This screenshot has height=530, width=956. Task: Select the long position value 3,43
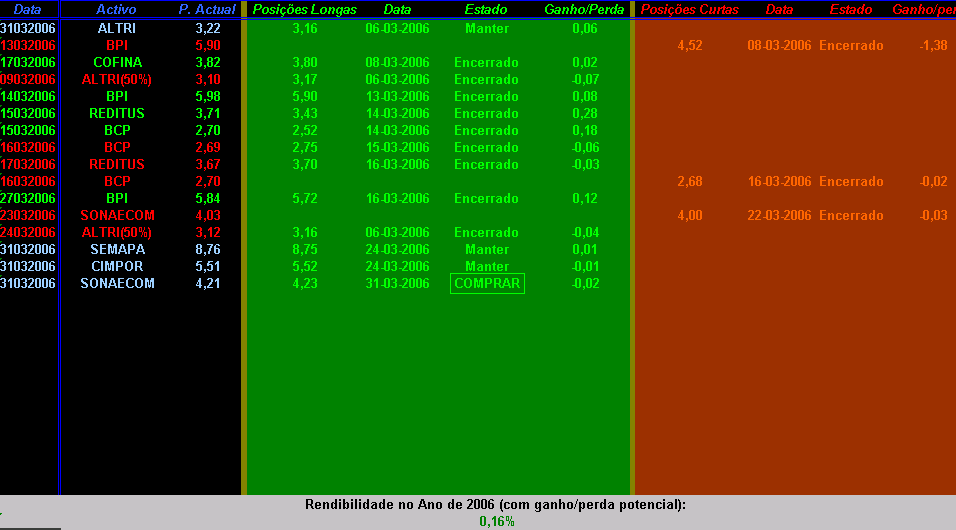pyautogui.click(x=305, y=113)
